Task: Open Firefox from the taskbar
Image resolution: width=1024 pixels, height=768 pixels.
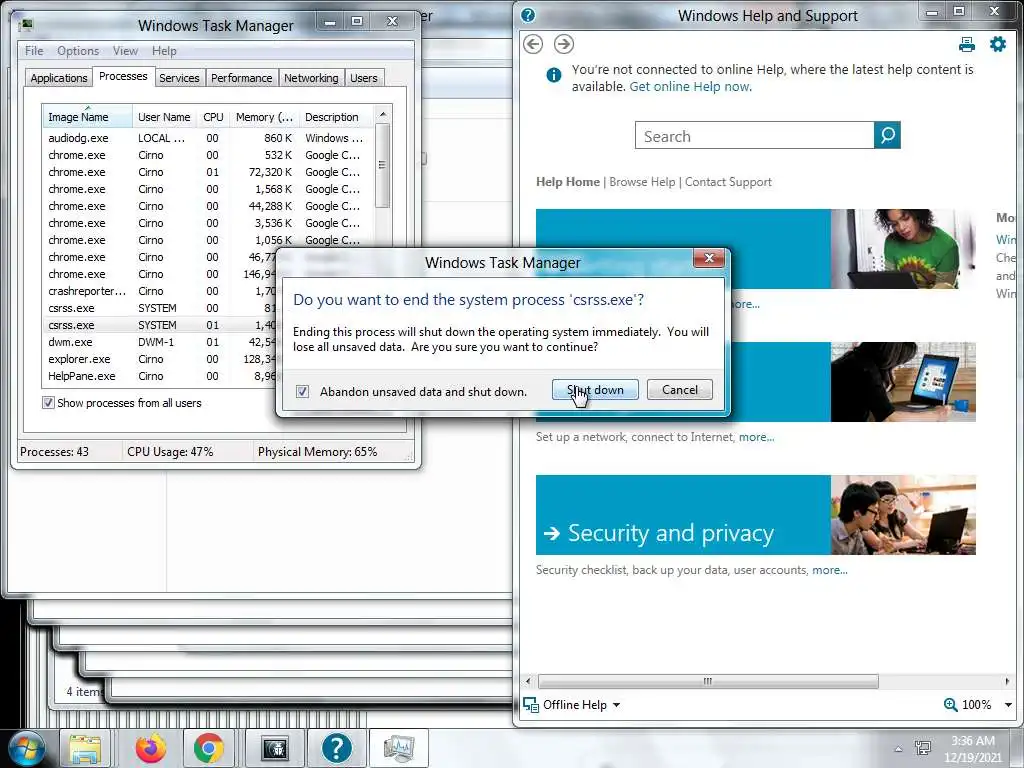Action: [x=151, y=748]
